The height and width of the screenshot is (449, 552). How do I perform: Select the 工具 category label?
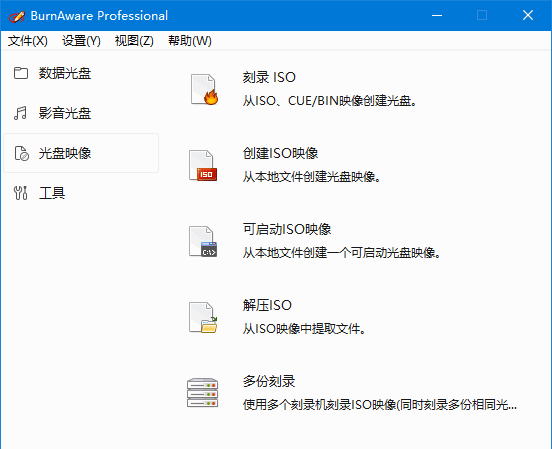(52, 193)
